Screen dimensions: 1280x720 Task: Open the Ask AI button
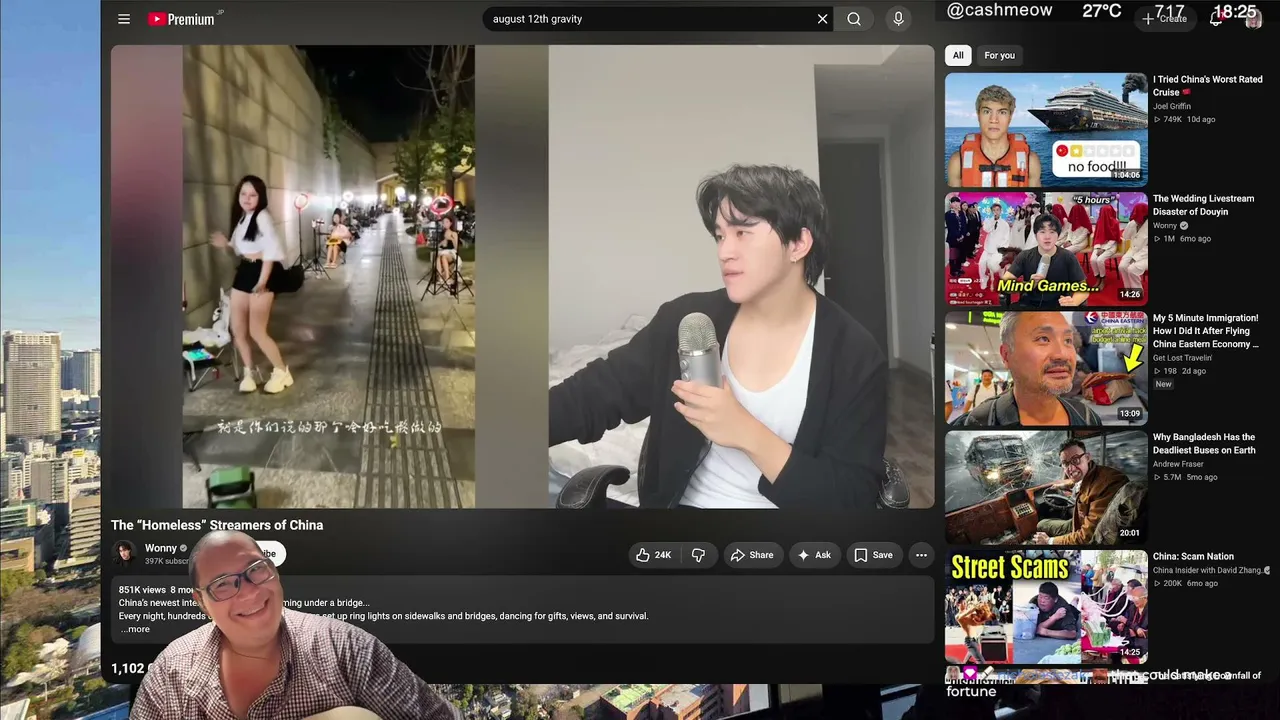(813, 555)
